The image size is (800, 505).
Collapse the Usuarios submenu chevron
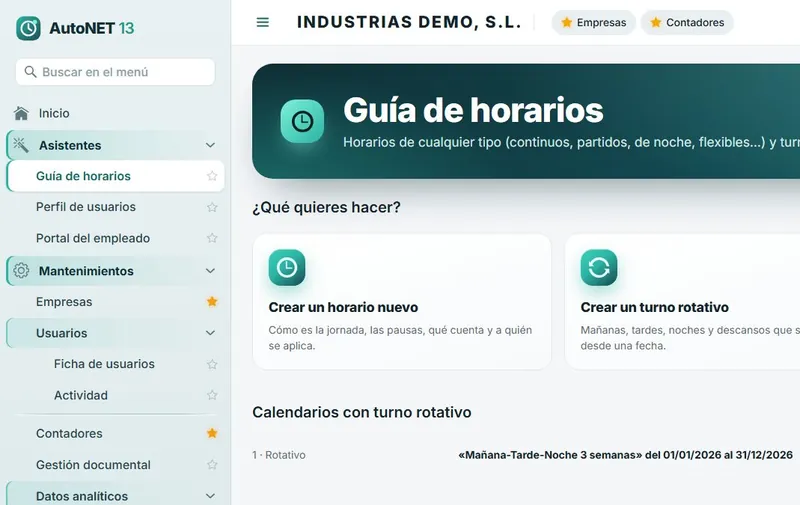coord(210,333)
